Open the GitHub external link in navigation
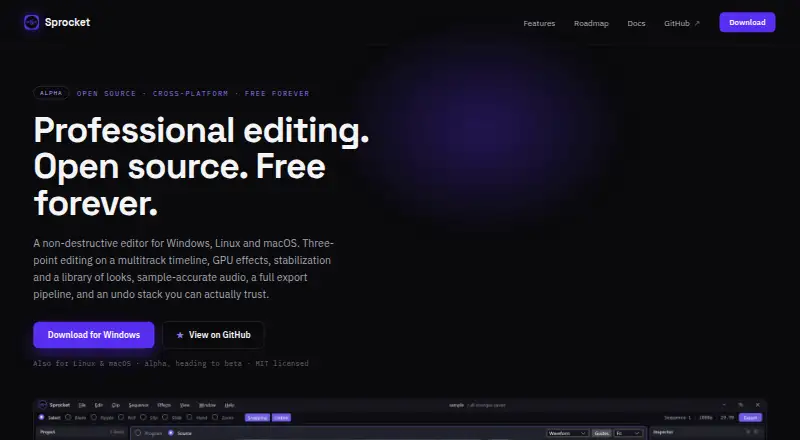 pyautogui.click(x=682, y=23)
